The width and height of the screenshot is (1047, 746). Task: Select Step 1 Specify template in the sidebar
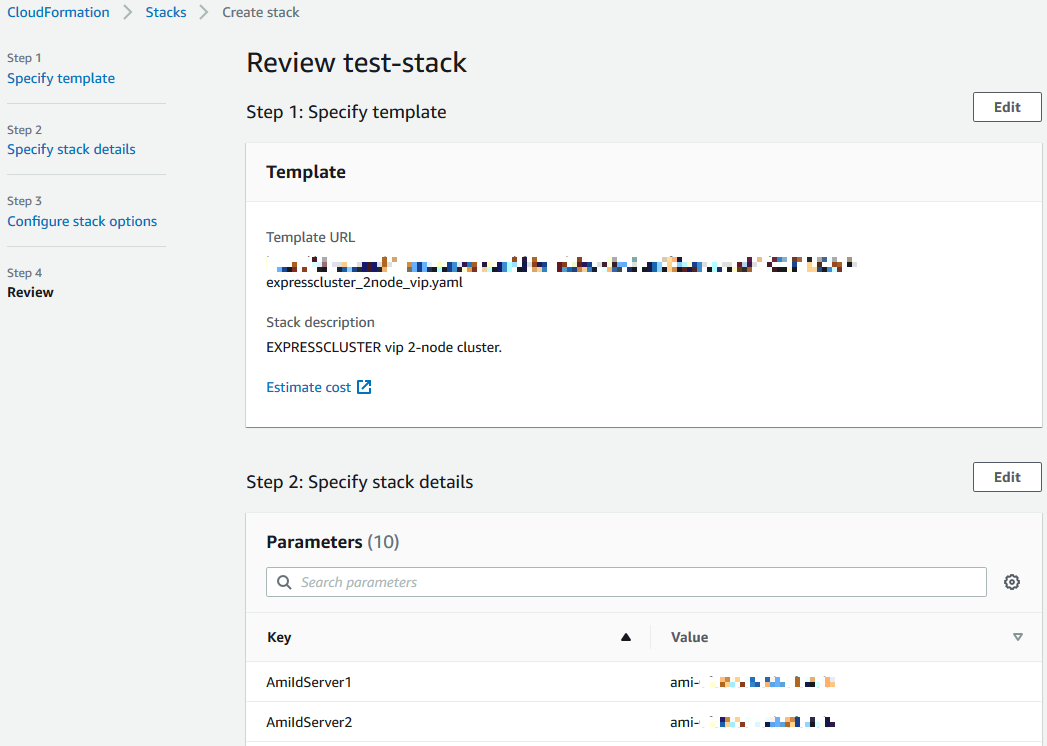60,78
